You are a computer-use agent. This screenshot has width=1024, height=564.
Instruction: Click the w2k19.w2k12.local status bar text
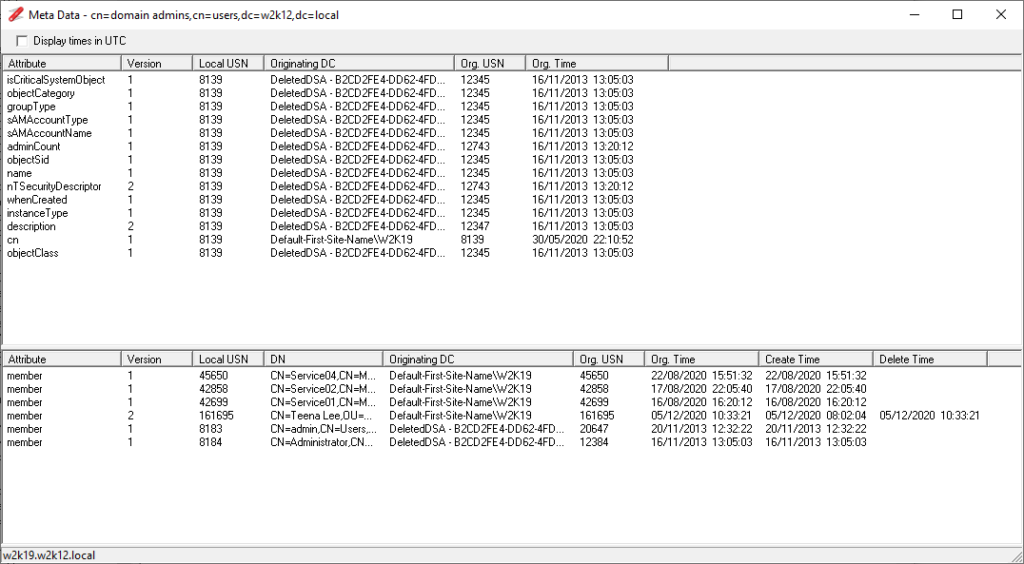tap(49, 556)
